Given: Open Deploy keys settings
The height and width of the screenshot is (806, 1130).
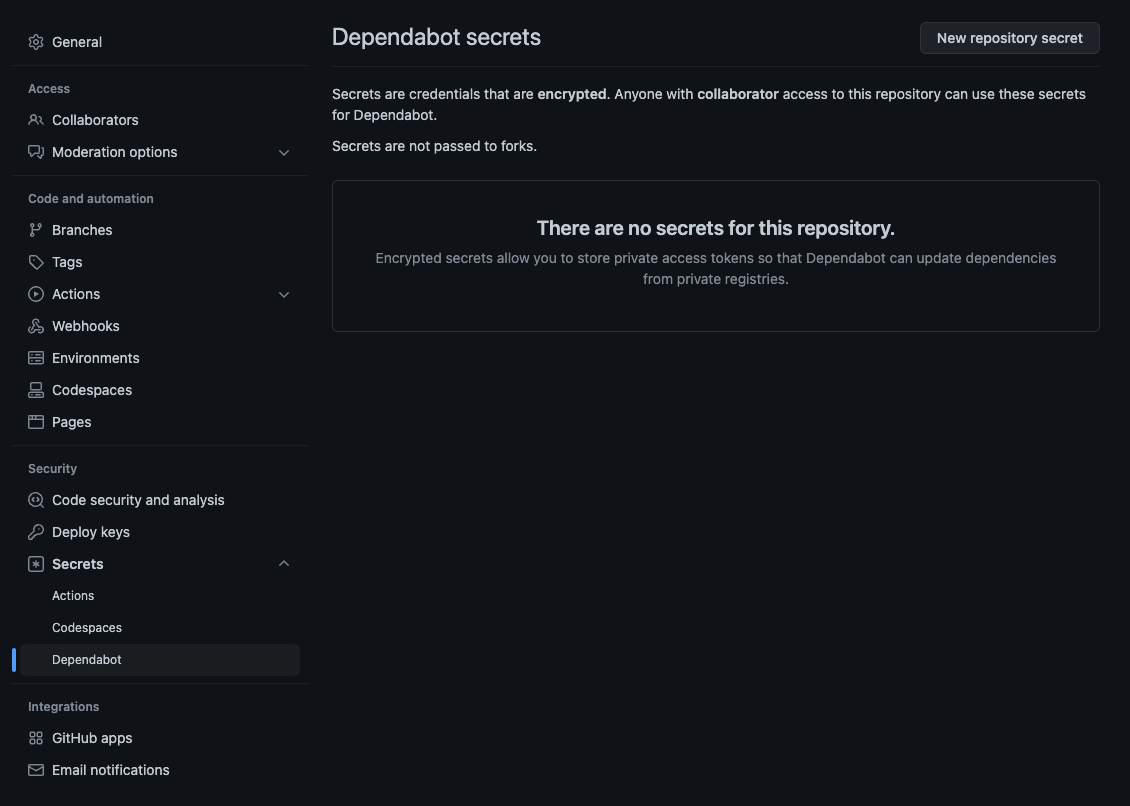Looking at the screenshot, I should click(160, 532).
